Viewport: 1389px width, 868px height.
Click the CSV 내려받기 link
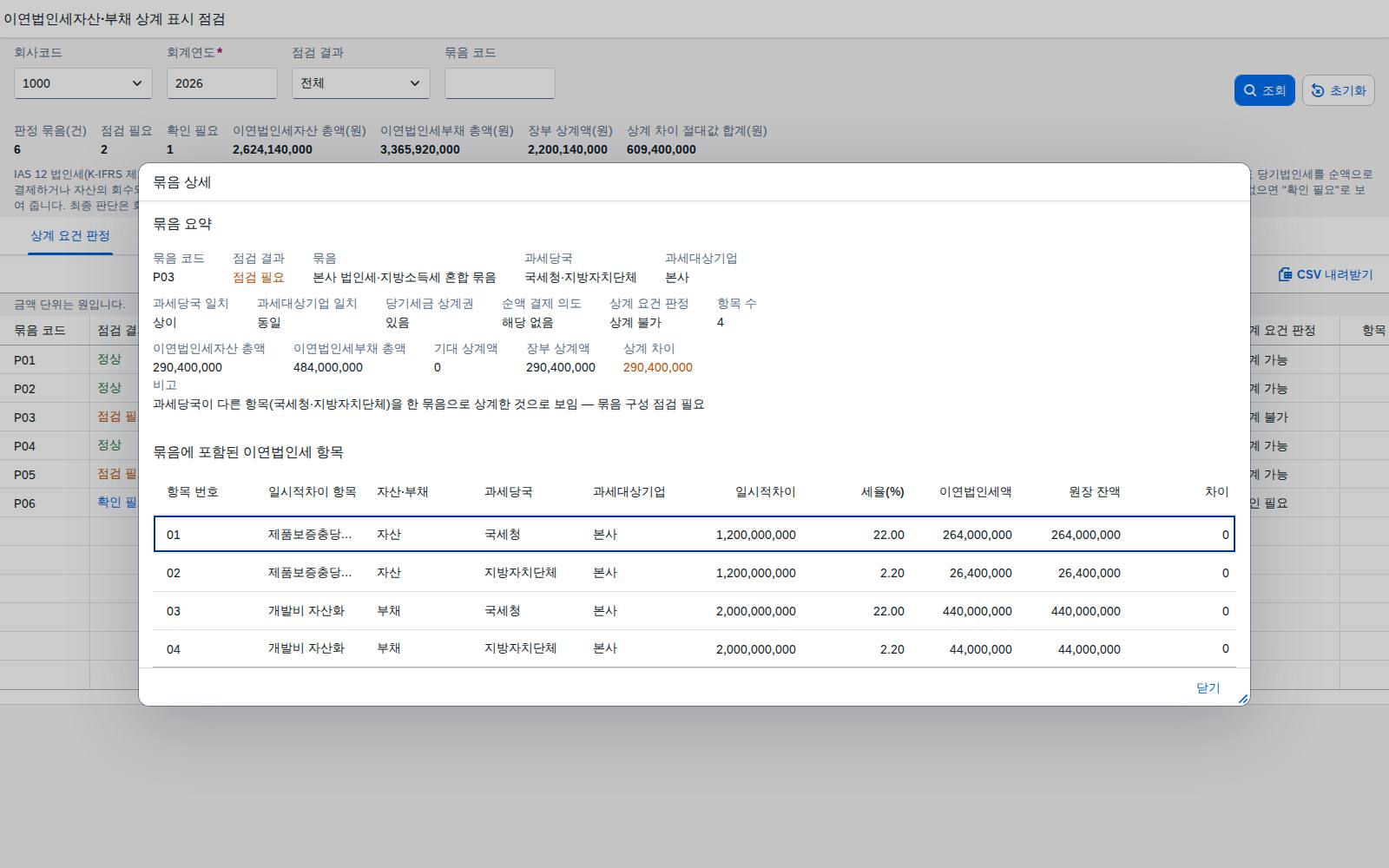pyautogui.click(x=1326, y=274)
